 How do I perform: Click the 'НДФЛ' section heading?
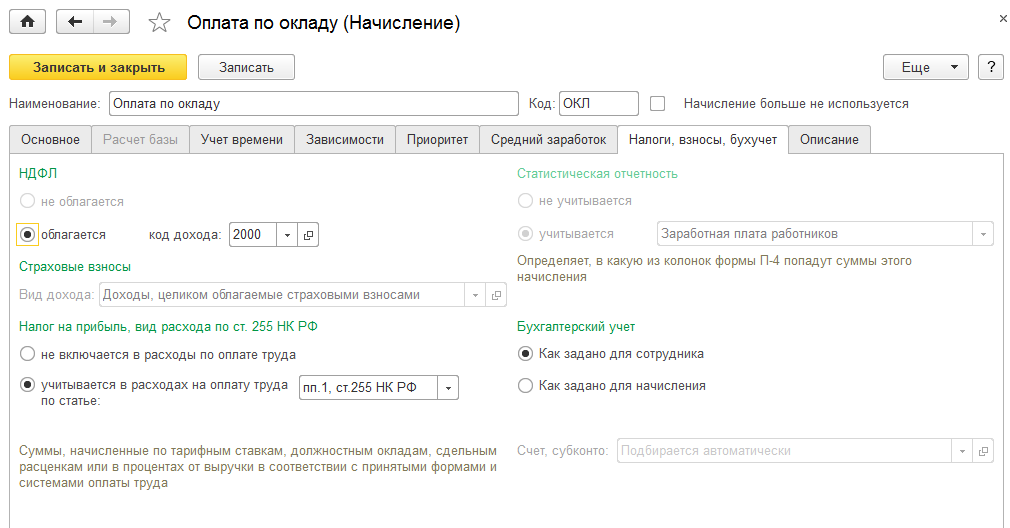click(x=38, y=173)
